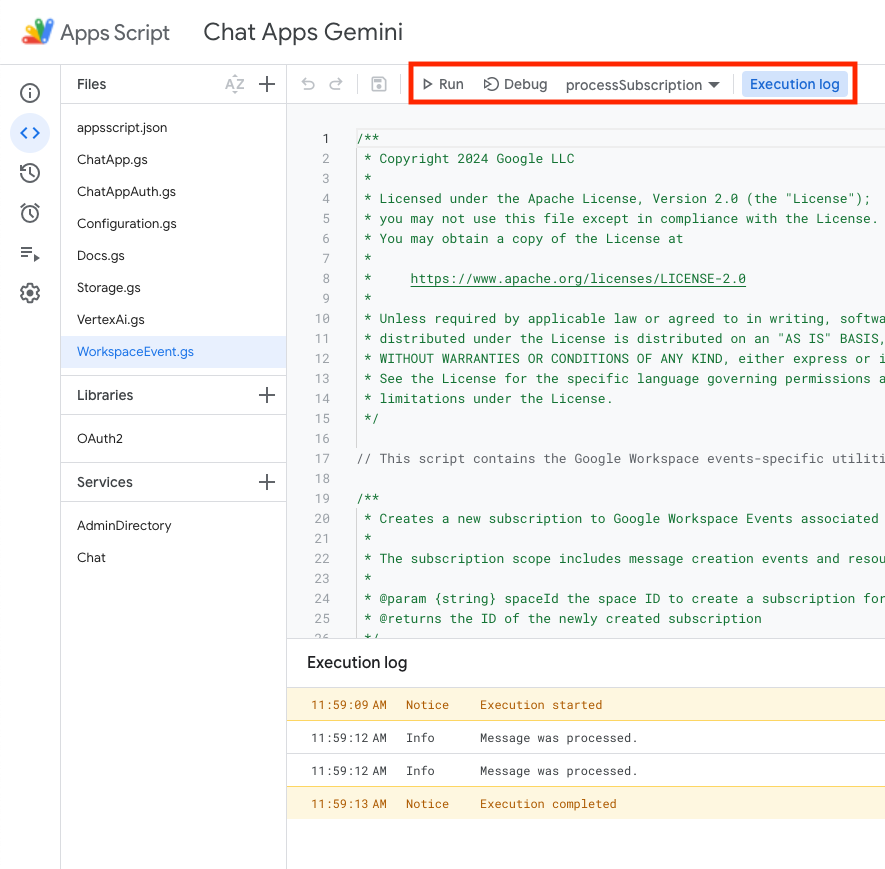Click the save project disk icon
Image resolution: width=885 pixels, height=869 pixels.
point(379,85)
